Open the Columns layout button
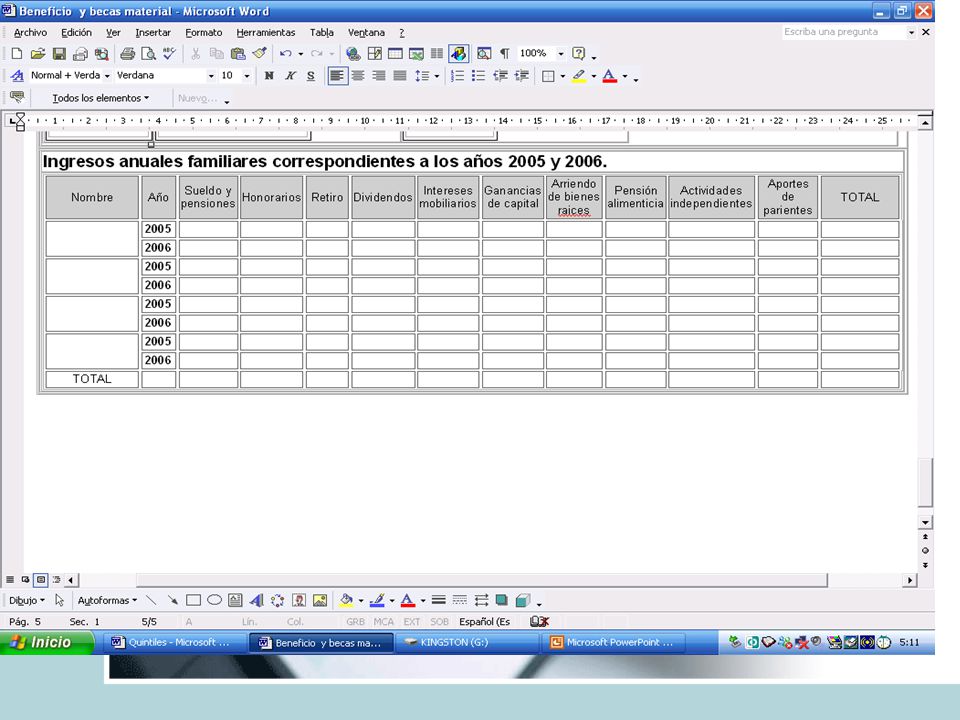The width and height of the screenshot is (960, 720). click(x=437, y=54)
